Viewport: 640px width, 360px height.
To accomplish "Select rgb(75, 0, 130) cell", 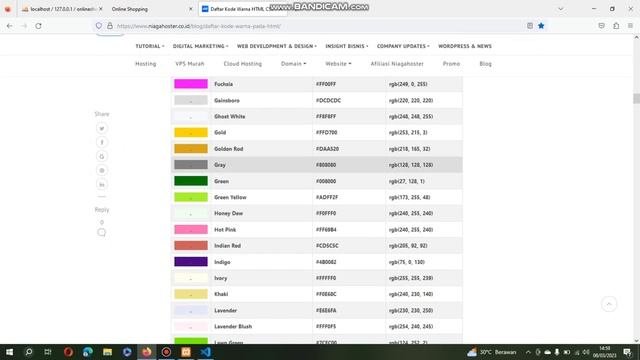I will (407, 262).
